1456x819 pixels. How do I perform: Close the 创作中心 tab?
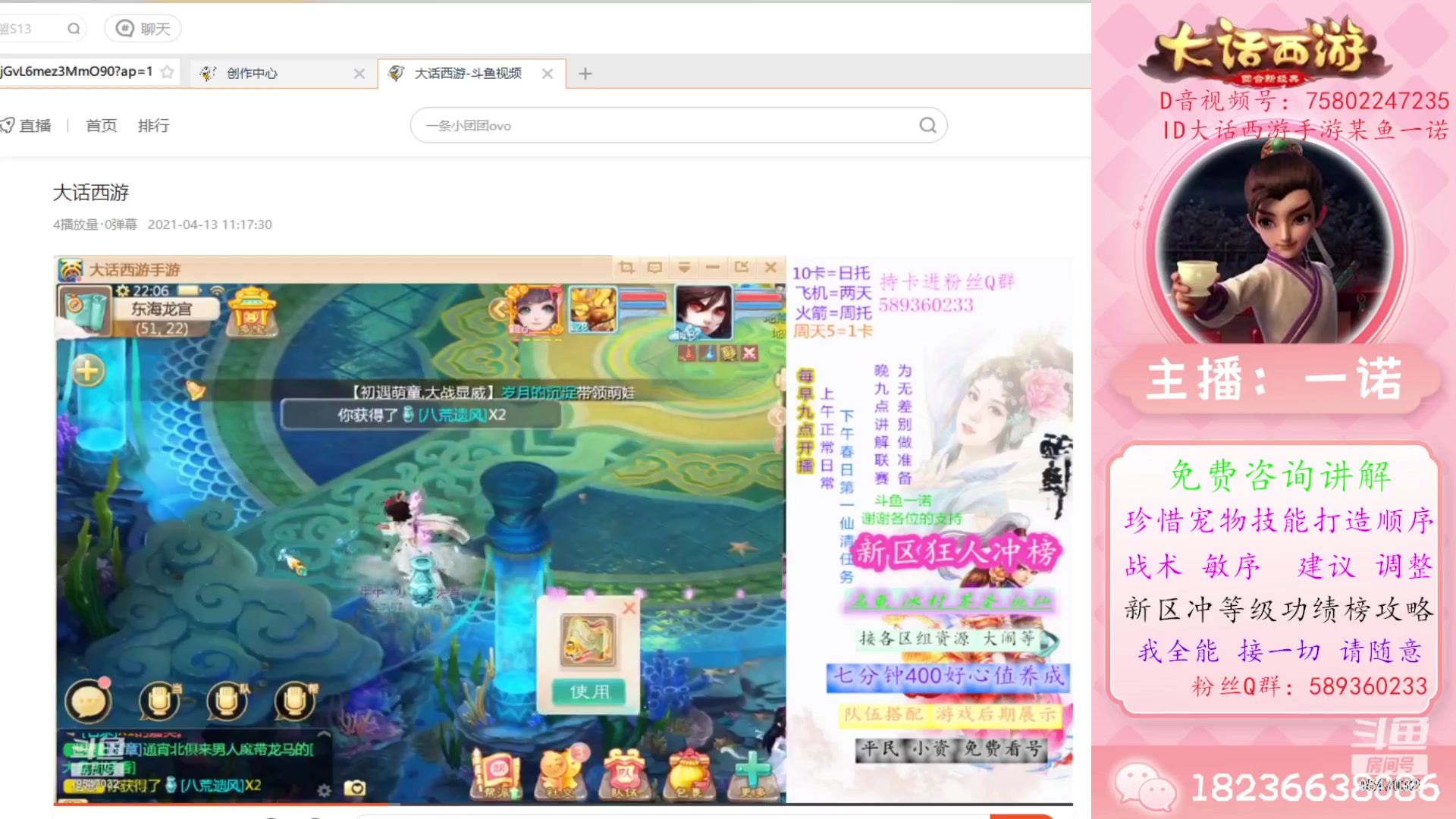[x=359, y=74]
